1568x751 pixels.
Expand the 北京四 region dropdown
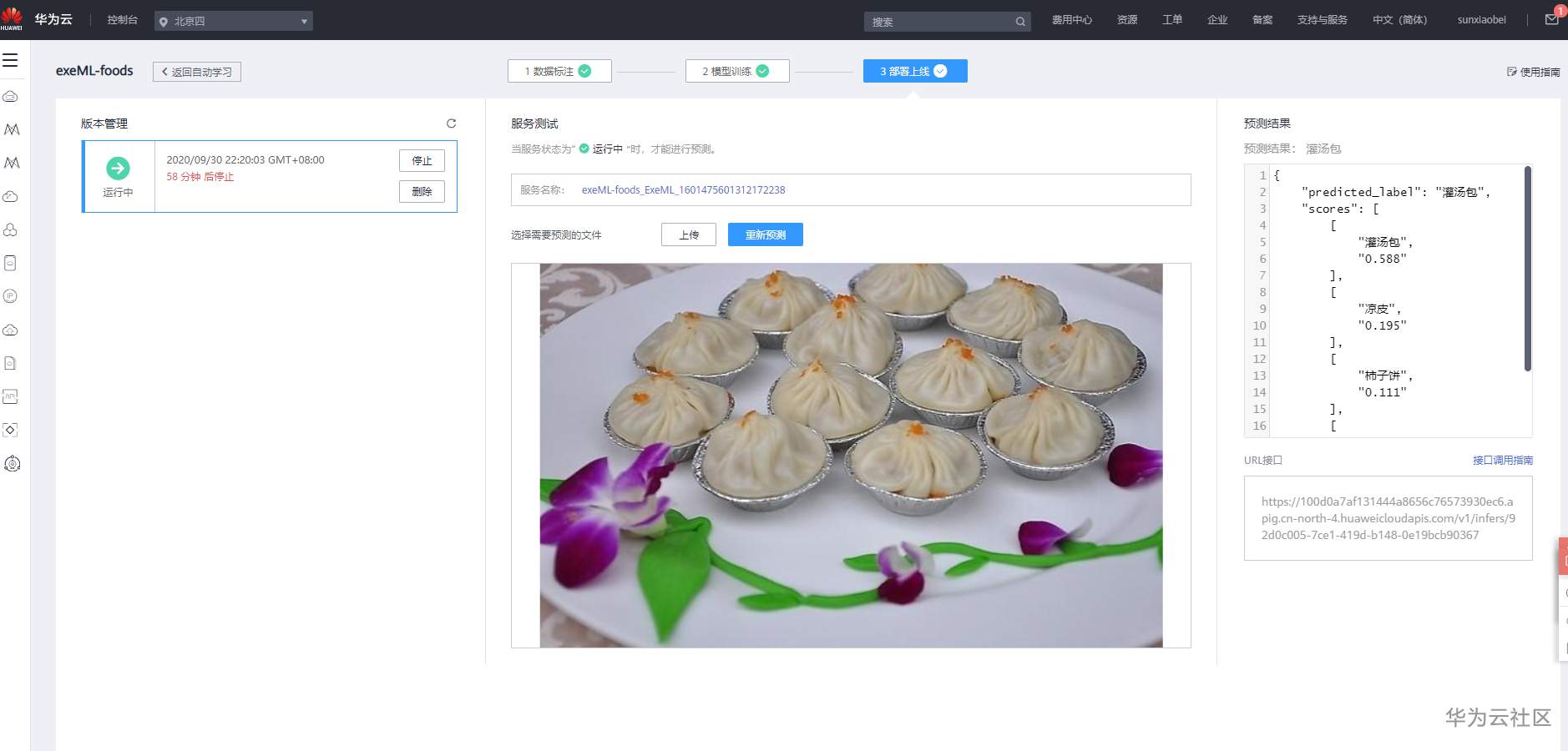tap(234, 21)
